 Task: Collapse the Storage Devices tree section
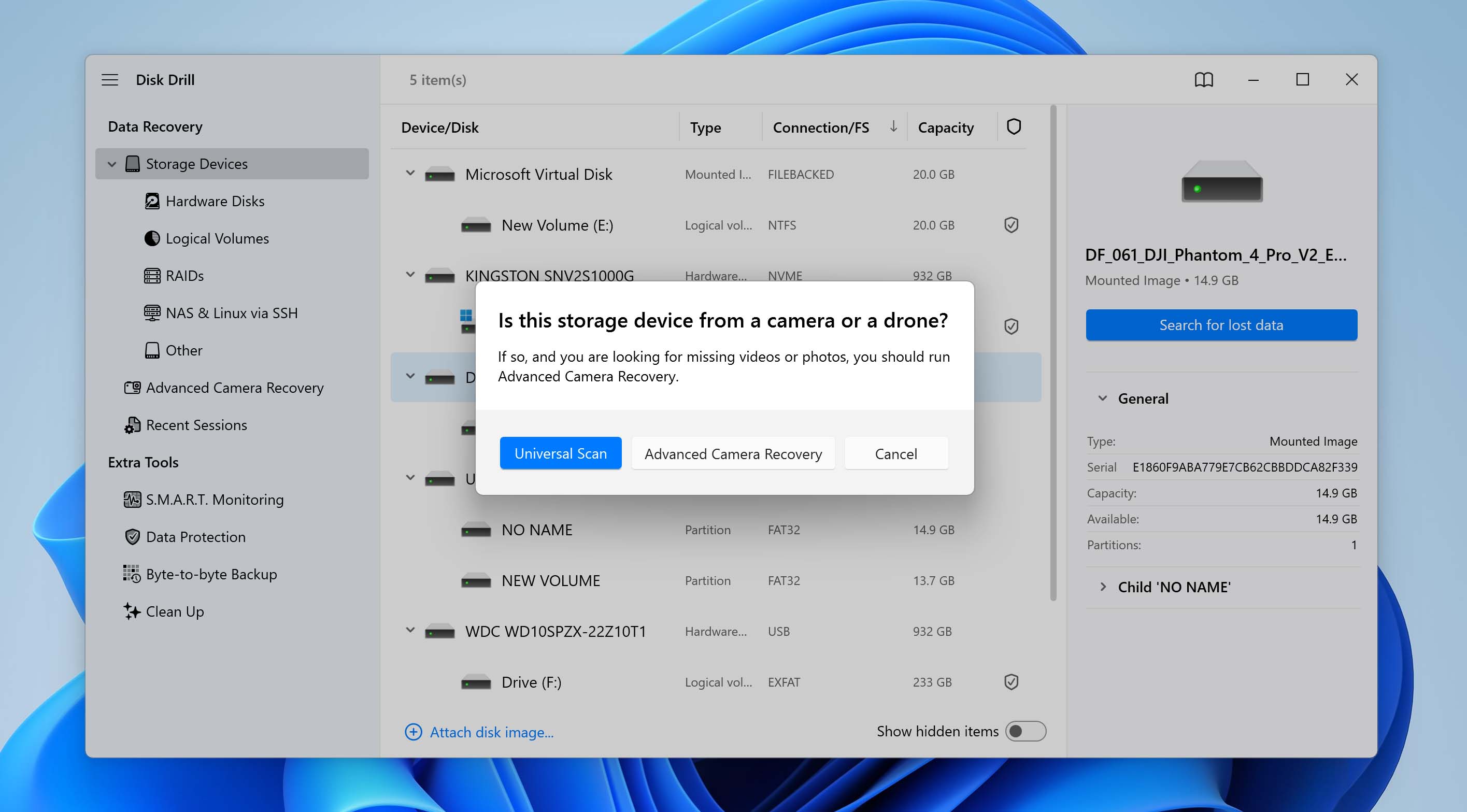coord(111,164)
